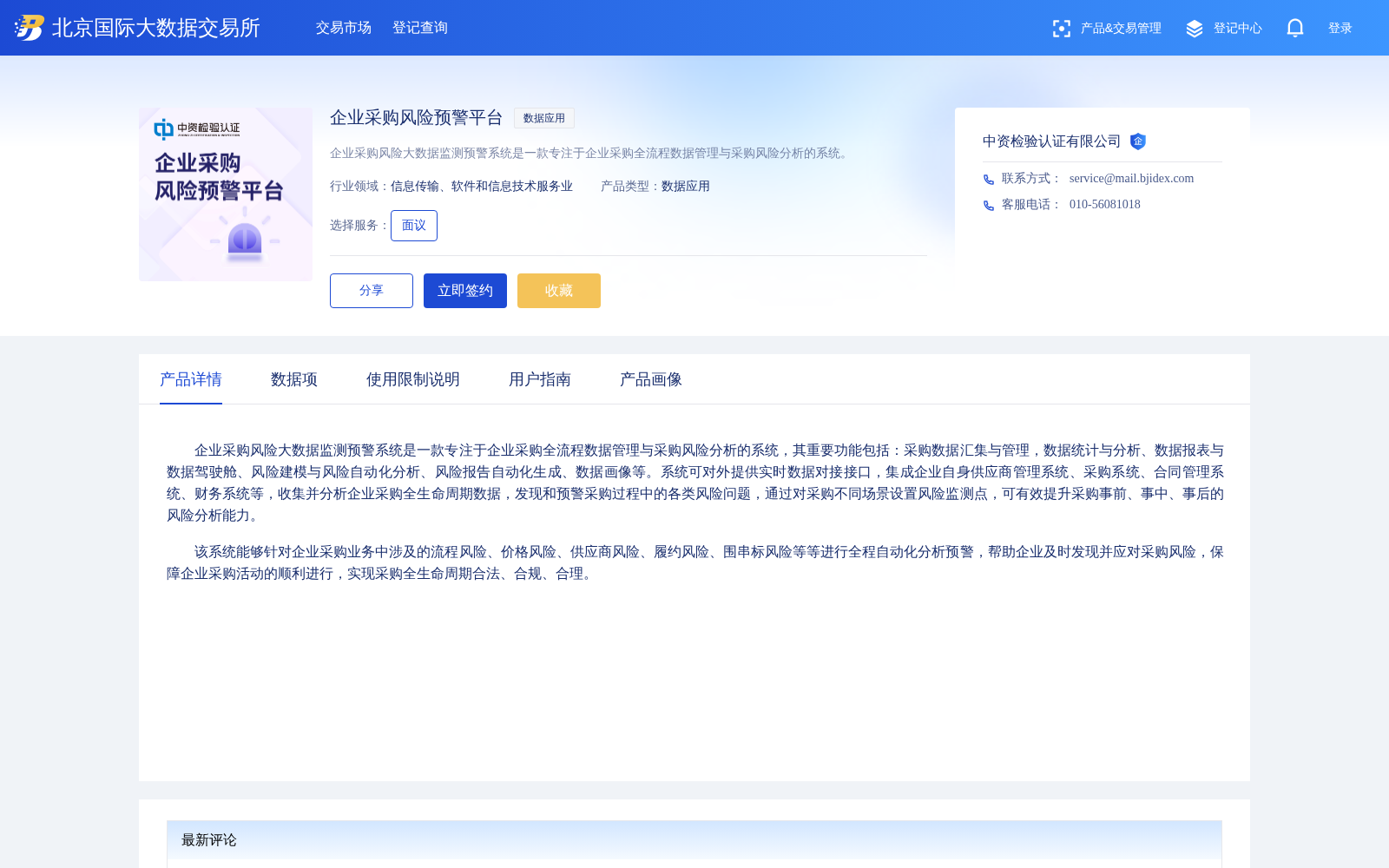Open the 交易市场 menu item
Screen dimensions: 1389x868
pos(344,28)
